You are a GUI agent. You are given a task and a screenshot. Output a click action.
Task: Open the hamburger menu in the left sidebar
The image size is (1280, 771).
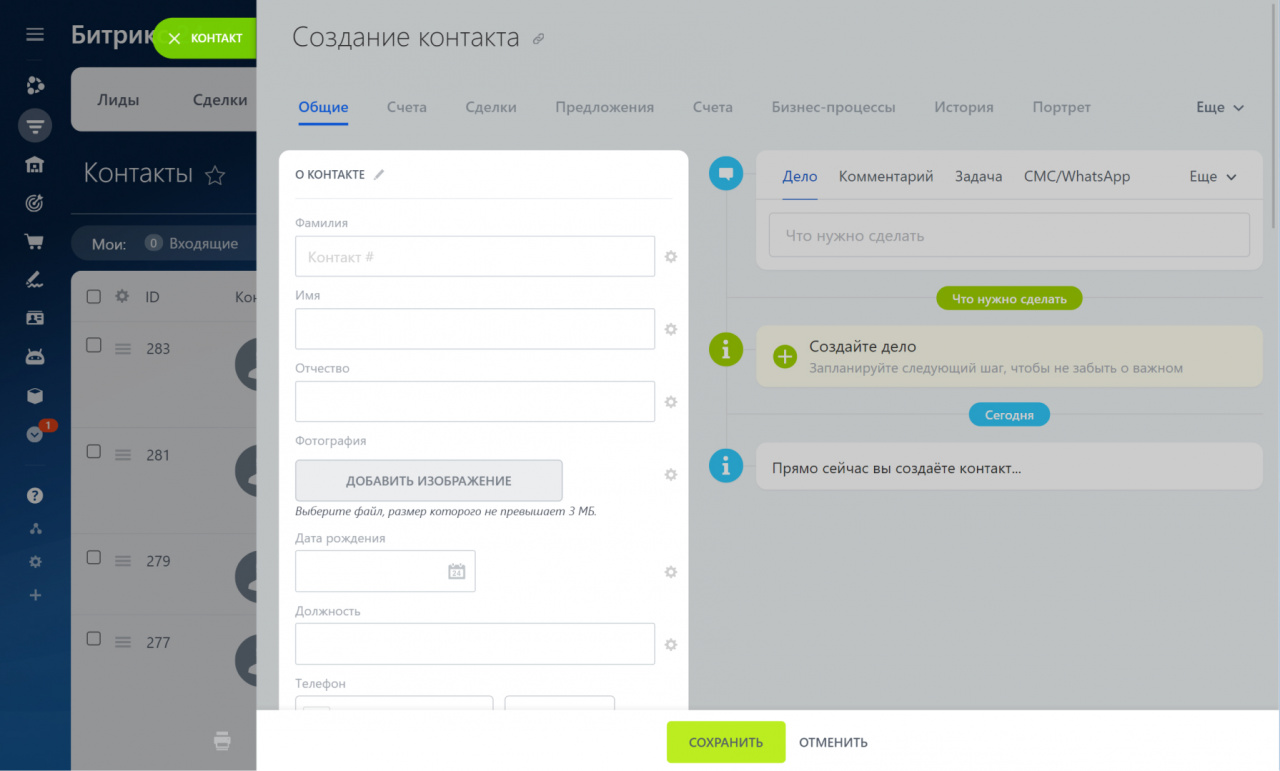point(35,34)
